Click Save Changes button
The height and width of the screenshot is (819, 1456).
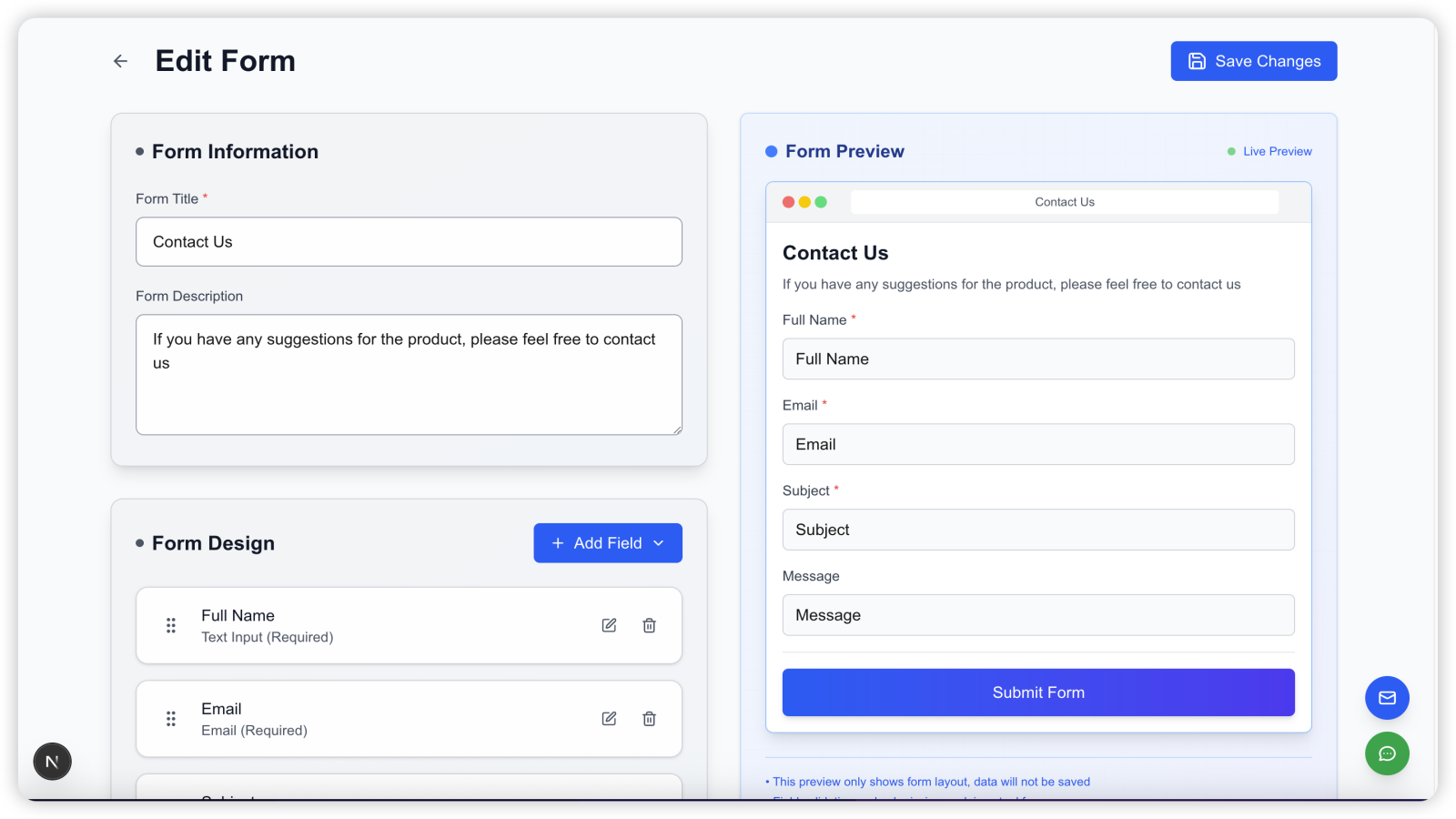pos(1254,61)
